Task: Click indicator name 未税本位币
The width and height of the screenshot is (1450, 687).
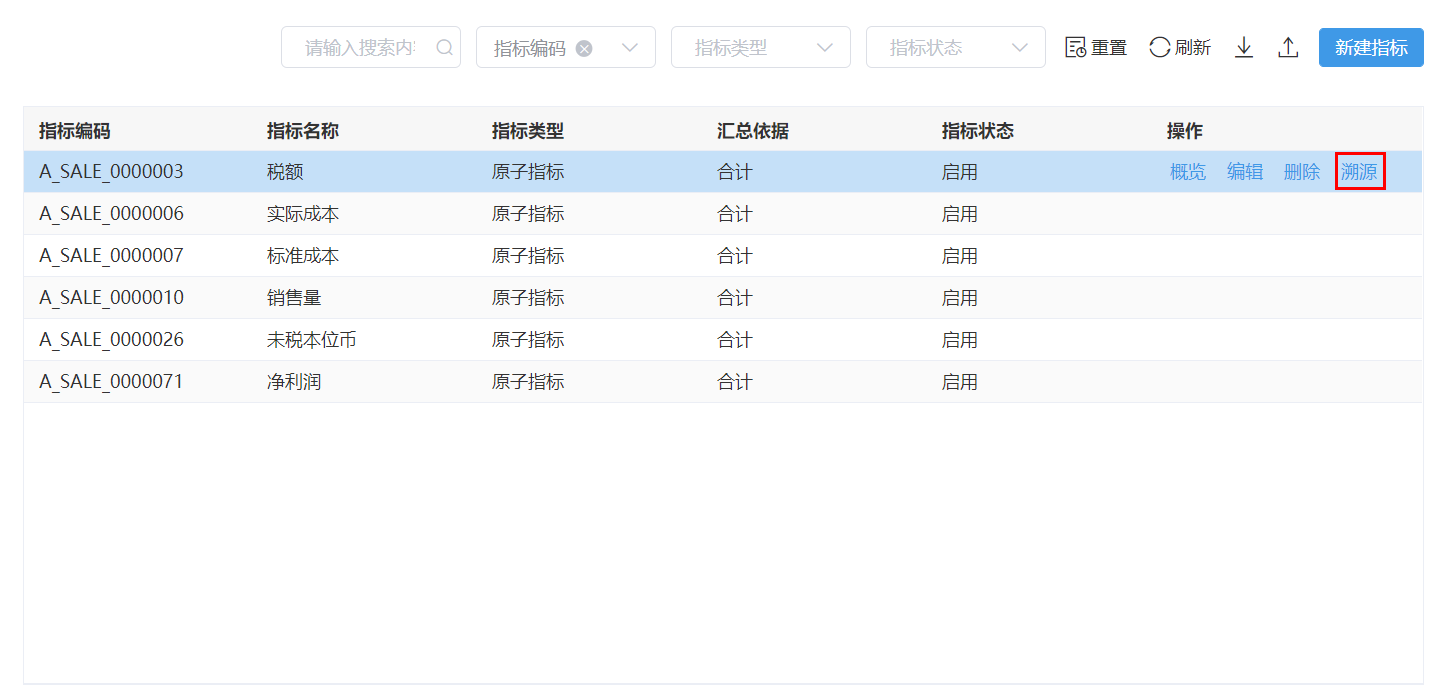Action: tap(312, 340)
